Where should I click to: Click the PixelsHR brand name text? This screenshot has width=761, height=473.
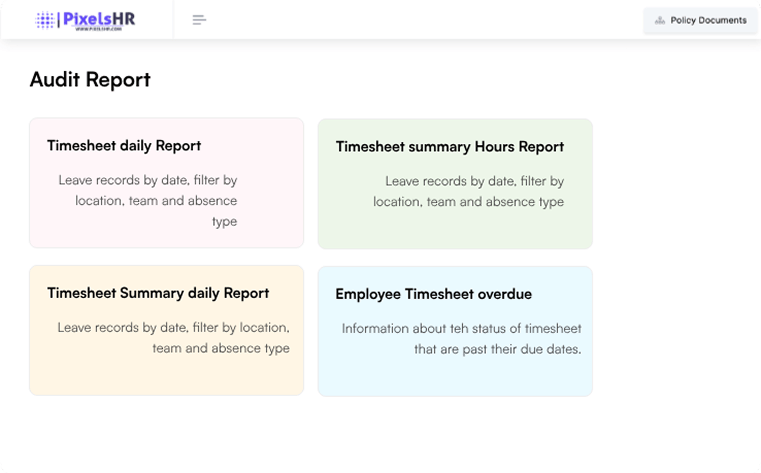click(97, 17)
